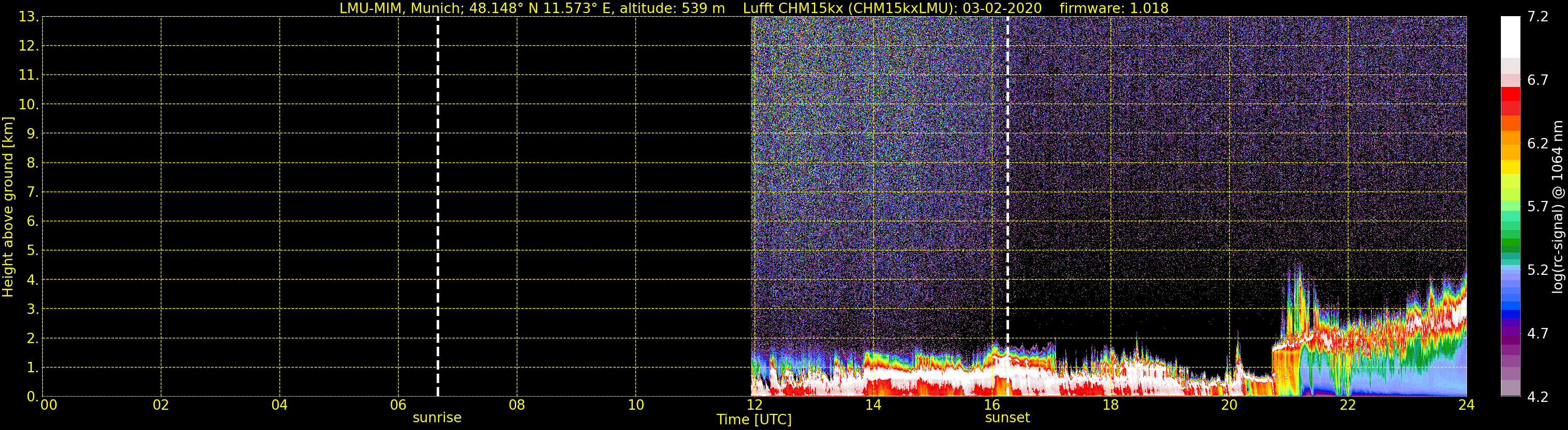Click the "firmware: 1.018" text in the title
This screenshot has width=1568, height=430.
(x=1114, y=8)
